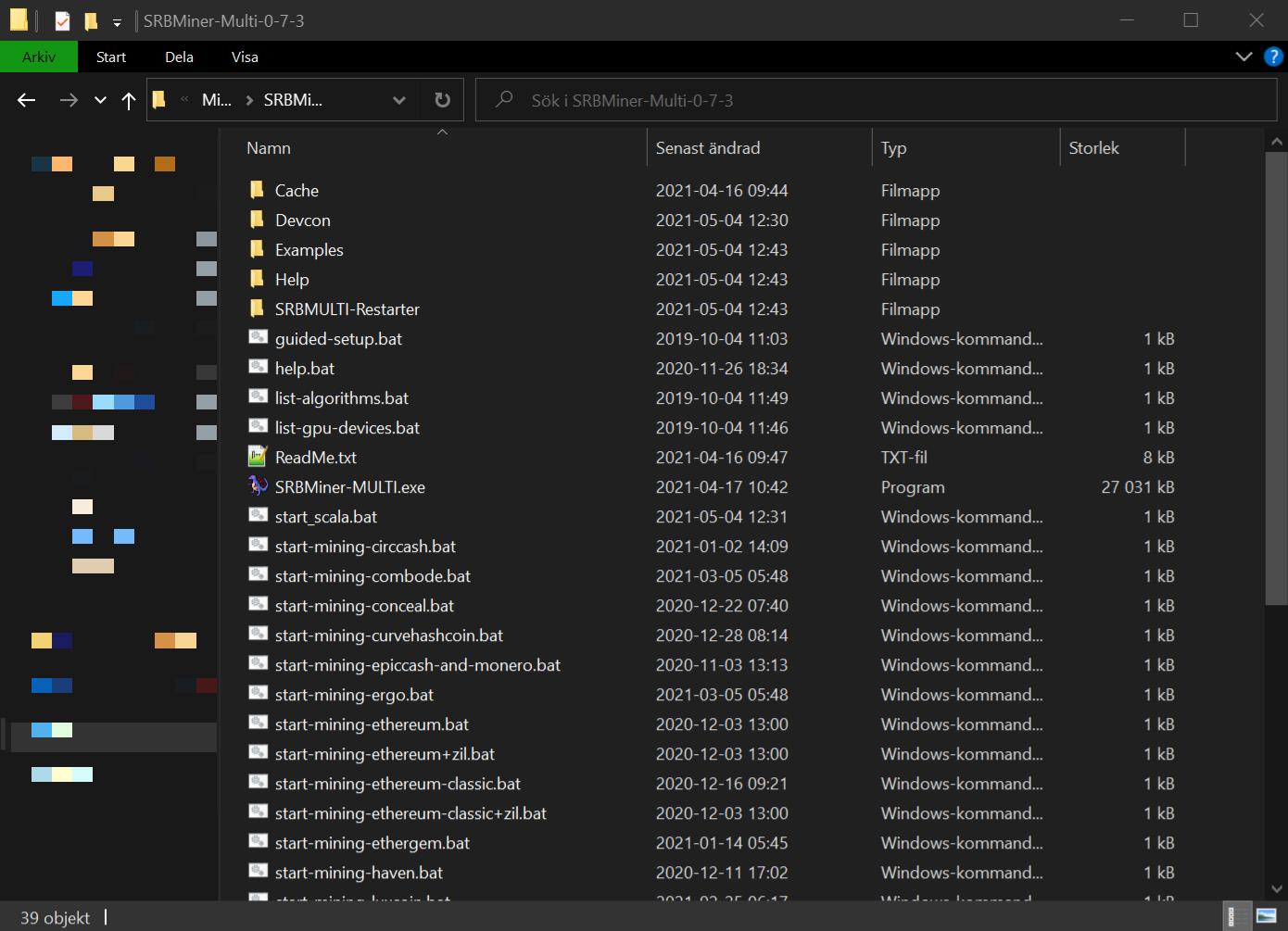Screen dimensions: 1288x931
Task: Select the Help folder icon
Action: pos(258,279)
